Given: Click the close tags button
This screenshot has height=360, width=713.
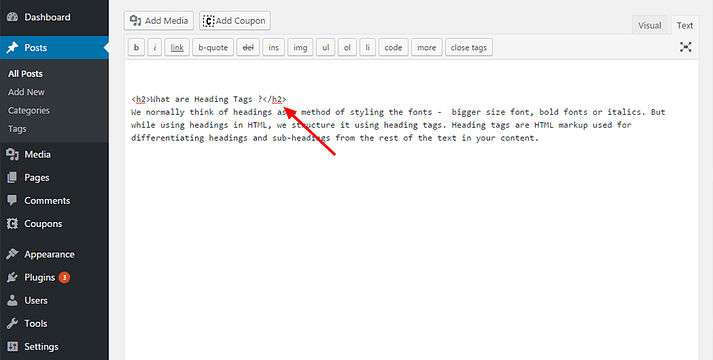Looking at the screenshot, I should point(469,47).
